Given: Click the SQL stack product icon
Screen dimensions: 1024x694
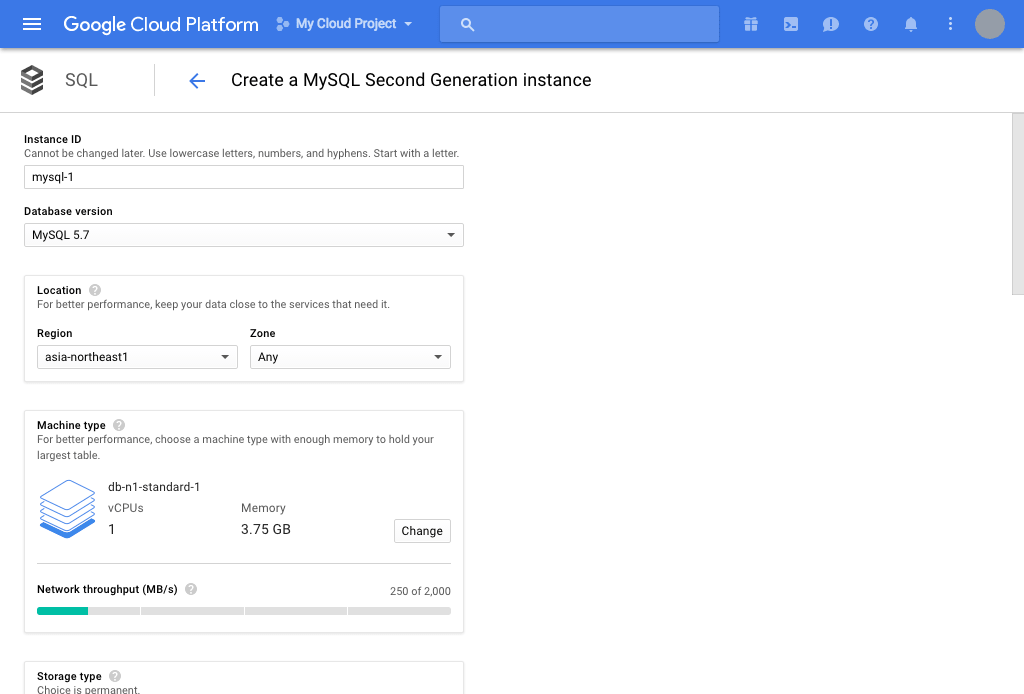Looking at the screenshot, I should coord(32,80).
